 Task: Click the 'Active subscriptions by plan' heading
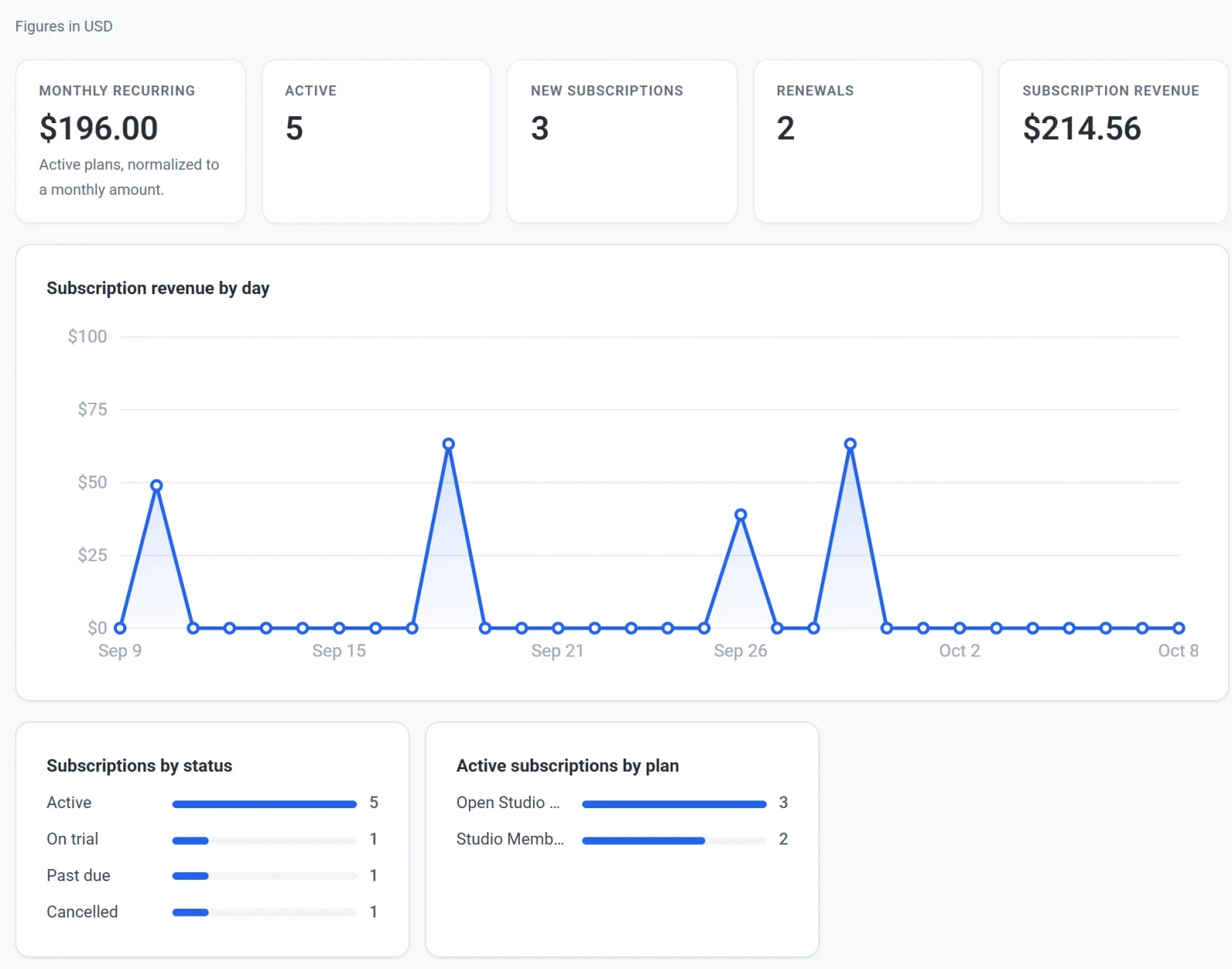(567, 766)
